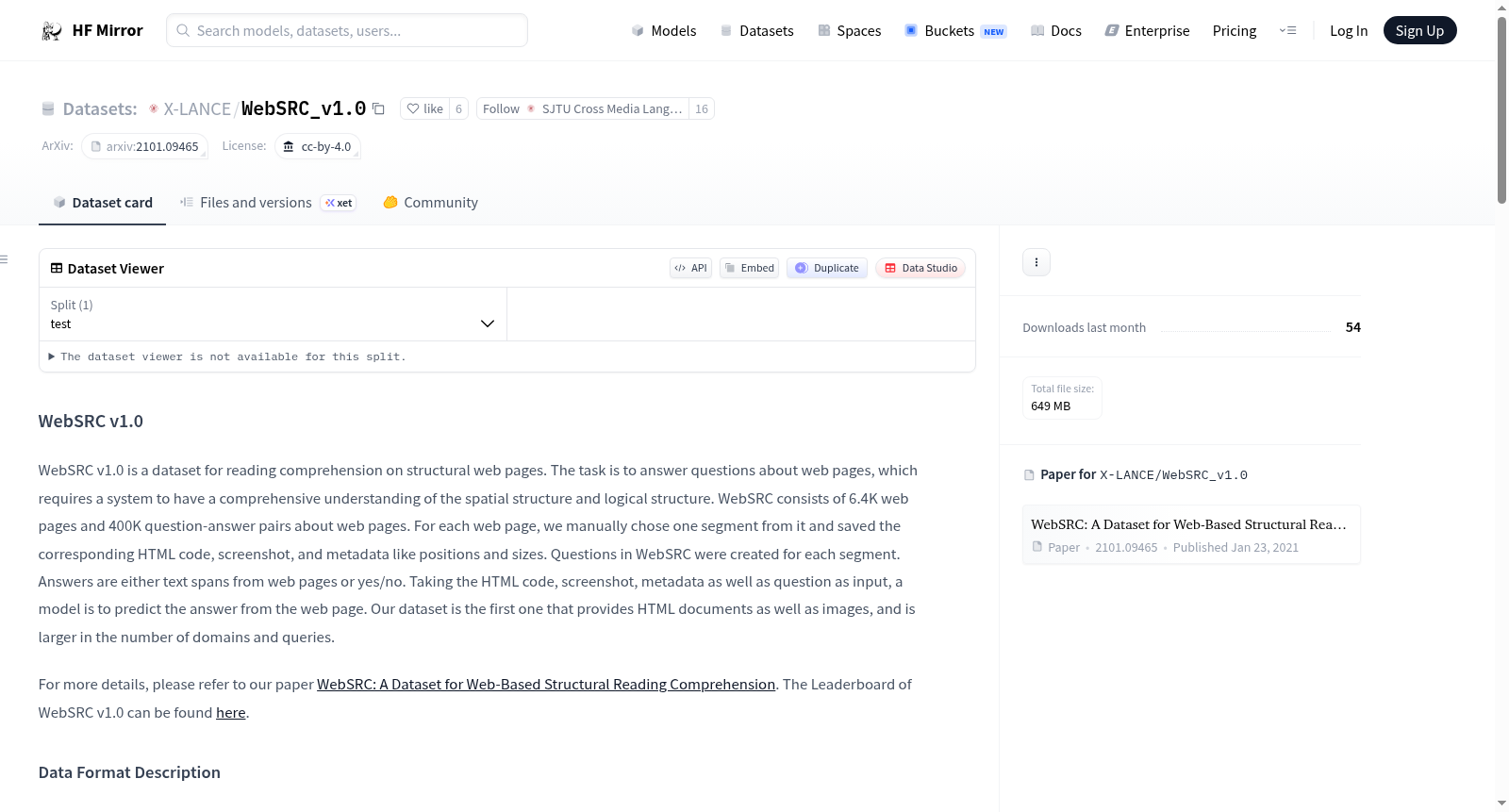Switch to Files and versions tab
Image resolution: width=1509 pixels, height=812 pixels.
[x=267, y=203]
